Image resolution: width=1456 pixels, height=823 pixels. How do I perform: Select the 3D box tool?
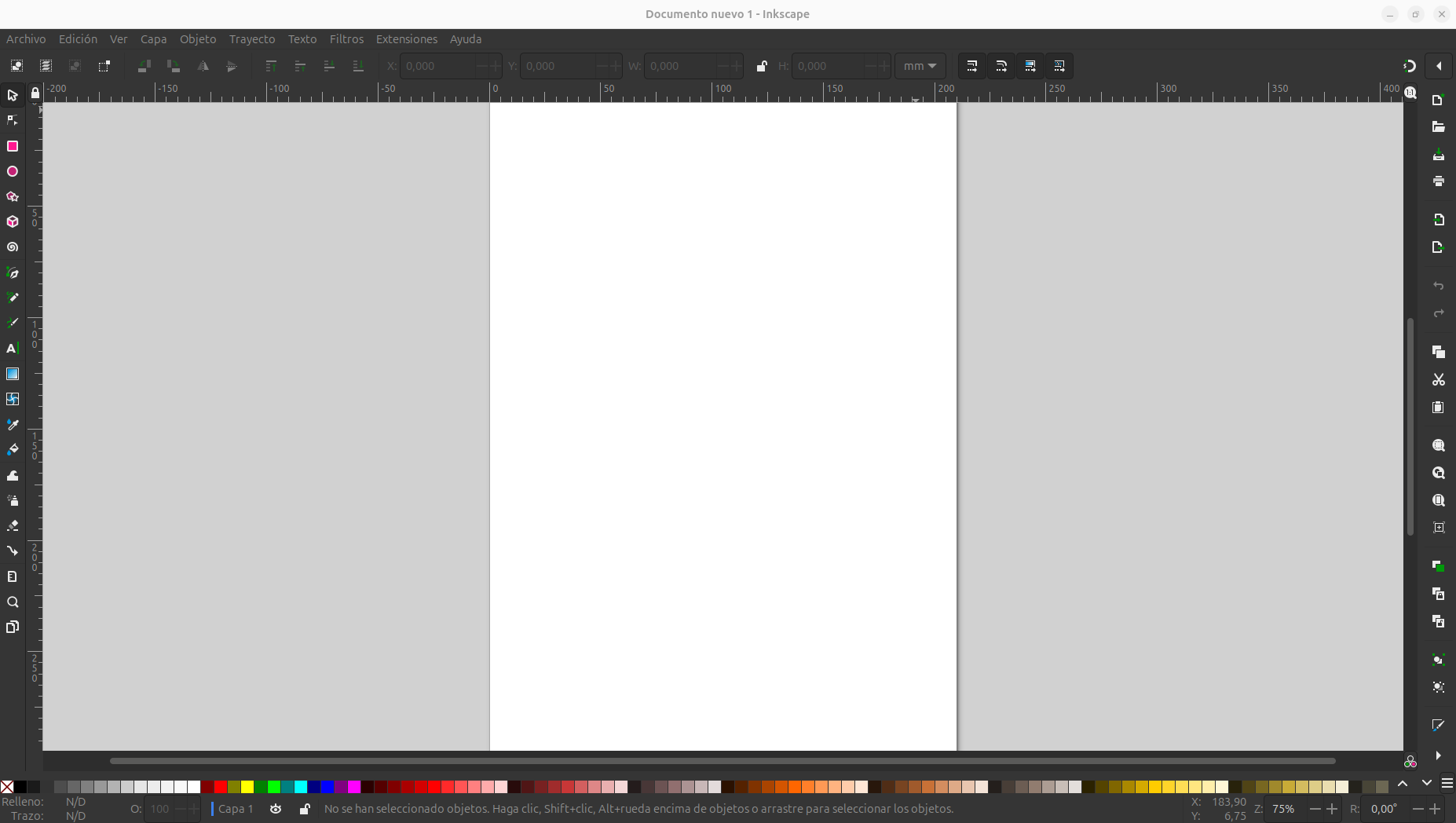13,222
